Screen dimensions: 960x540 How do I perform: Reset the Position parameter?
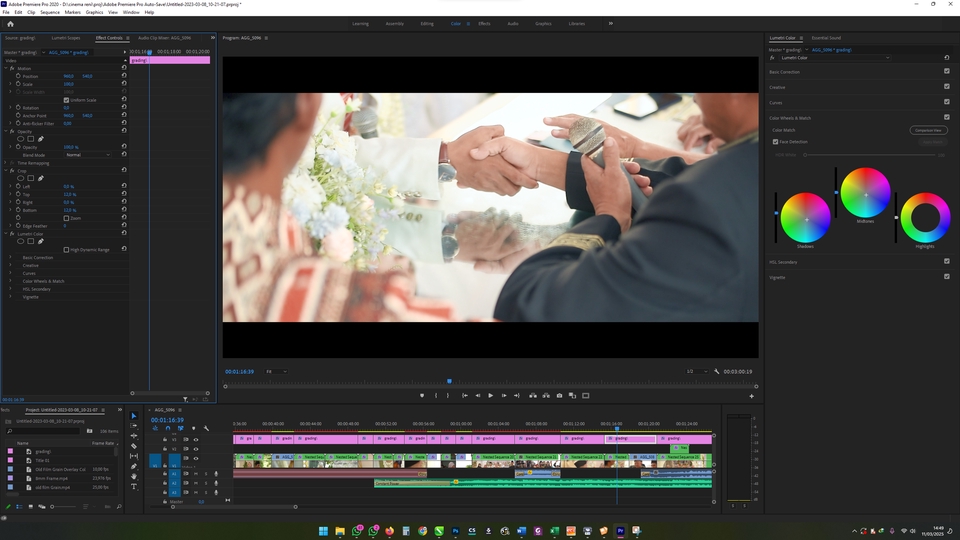(x=124, y=76)
